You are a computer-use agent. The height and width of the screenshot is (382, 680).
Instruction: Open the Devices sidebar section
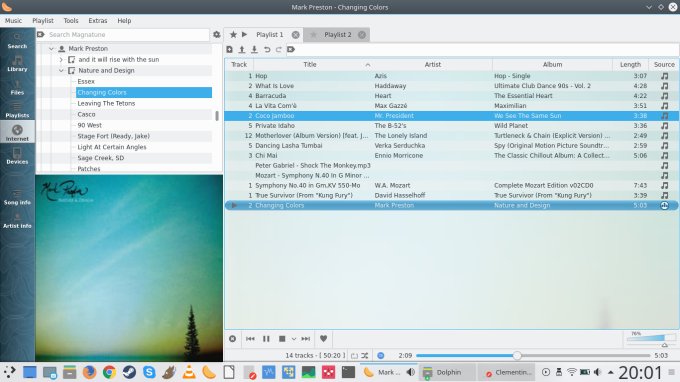pos(17,156)
